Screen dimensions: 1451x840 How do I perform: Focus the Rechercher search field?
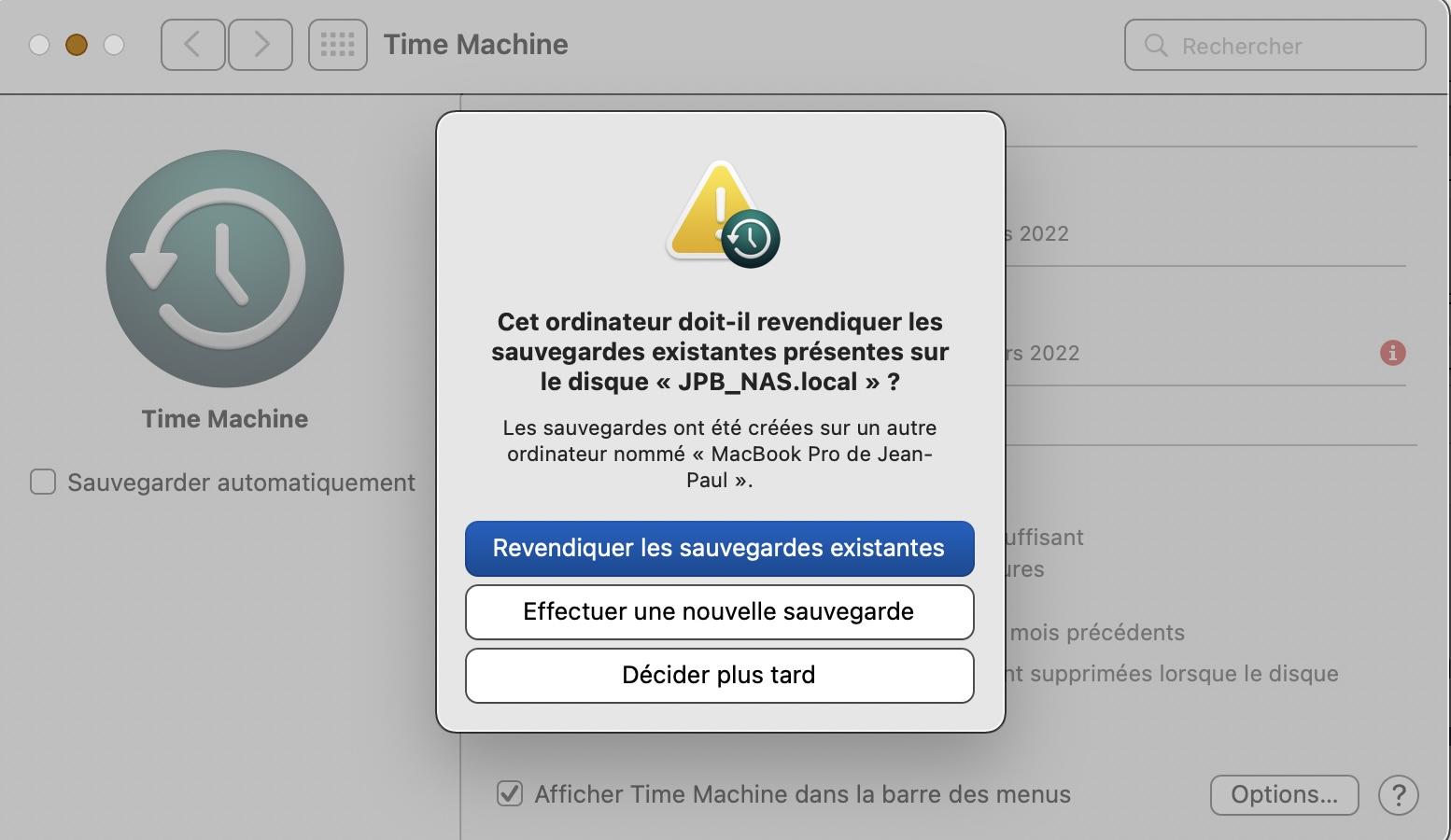coord(1289,46)
